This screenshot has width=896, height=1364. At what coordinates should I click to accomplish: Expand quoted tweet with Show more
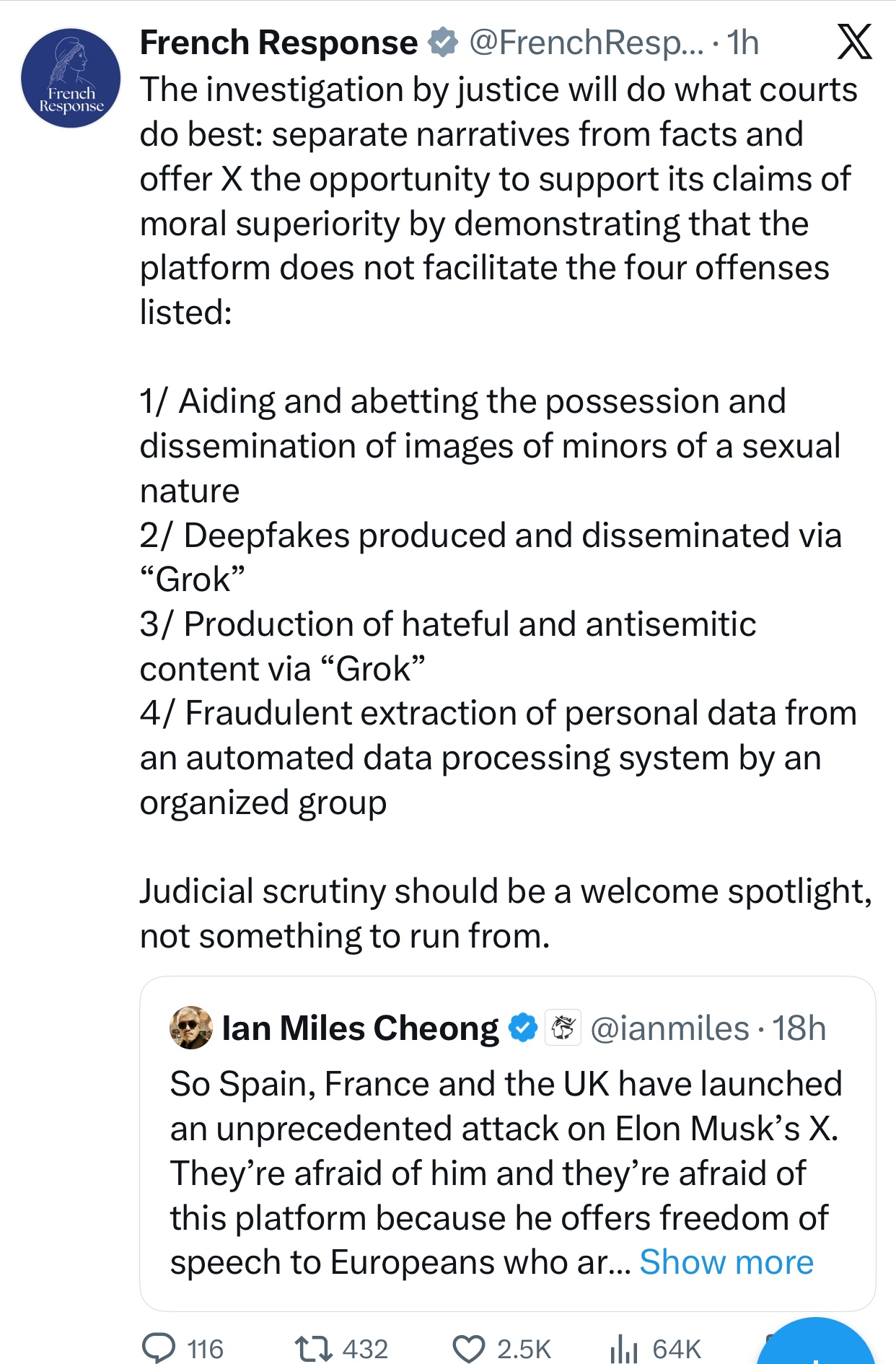click(x=726, y=1262)
